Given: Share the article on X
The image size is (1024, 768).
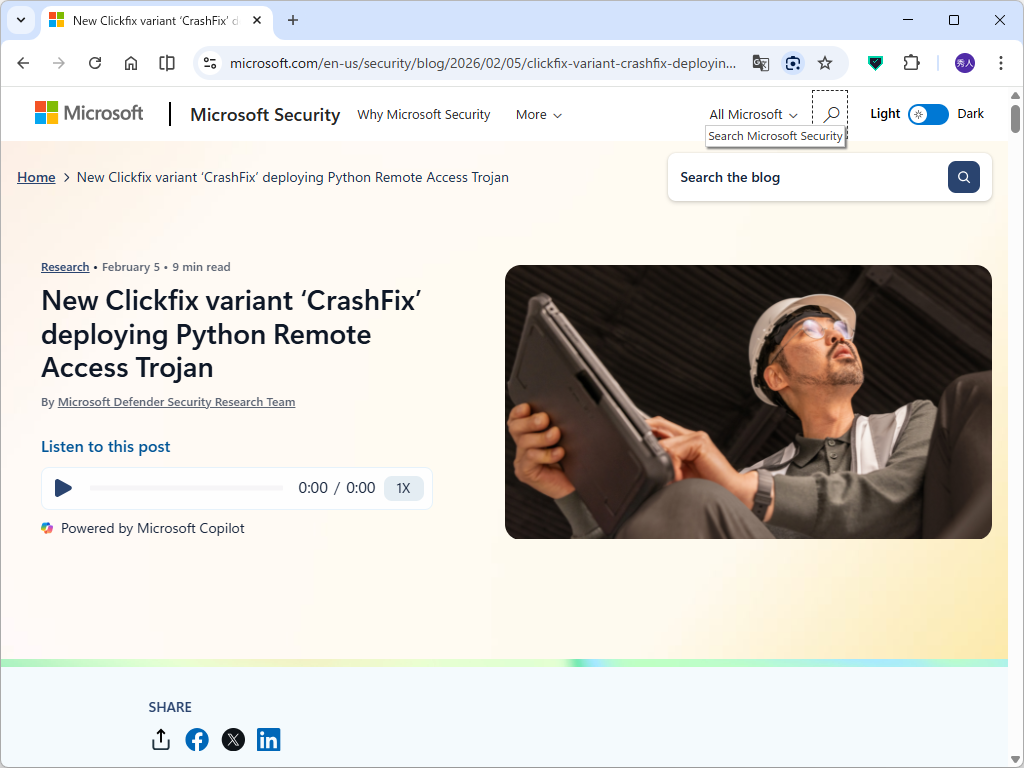Looking at the screenshot, I should pos(233,740).
